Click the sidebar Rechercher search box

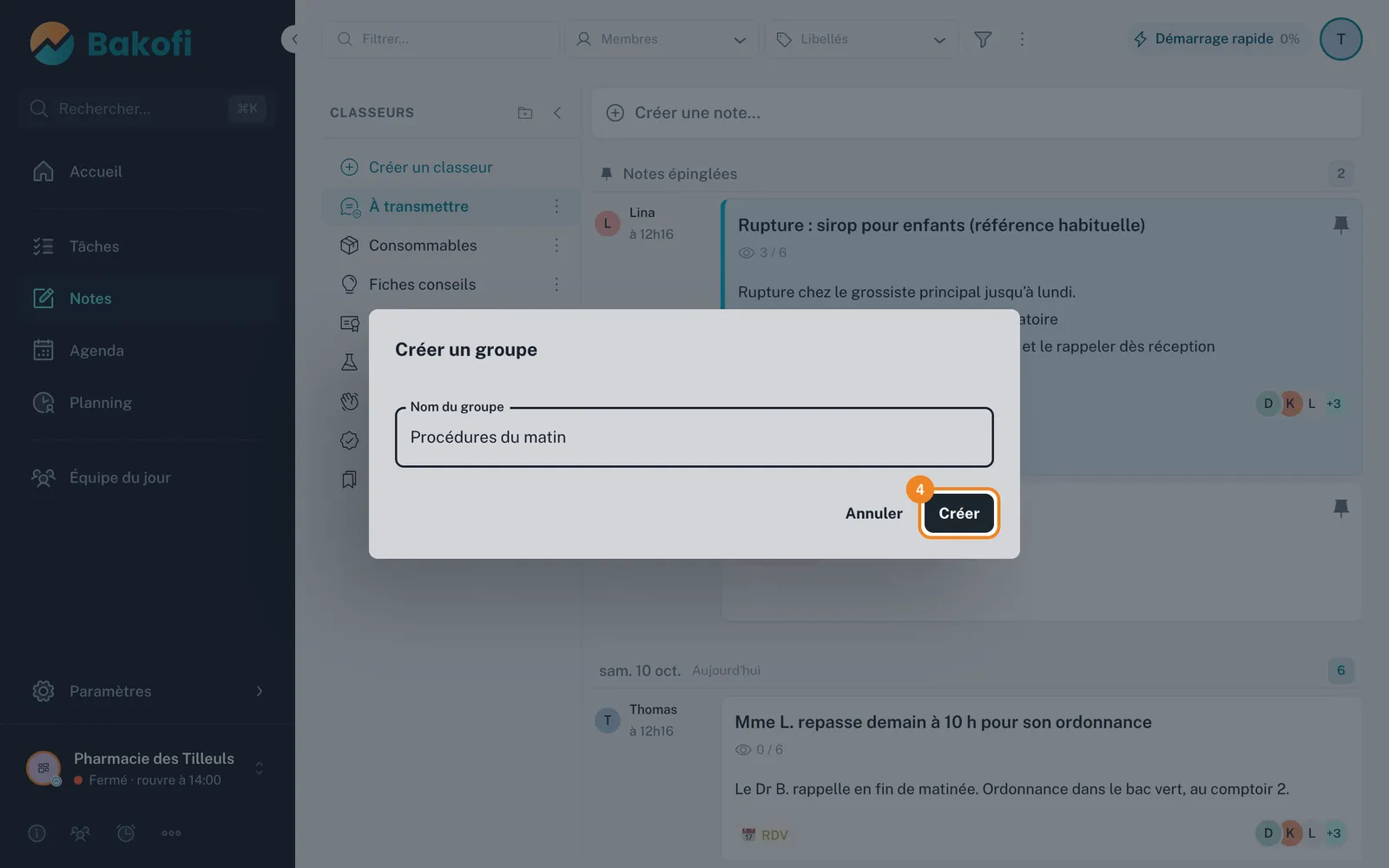(146, 108)
